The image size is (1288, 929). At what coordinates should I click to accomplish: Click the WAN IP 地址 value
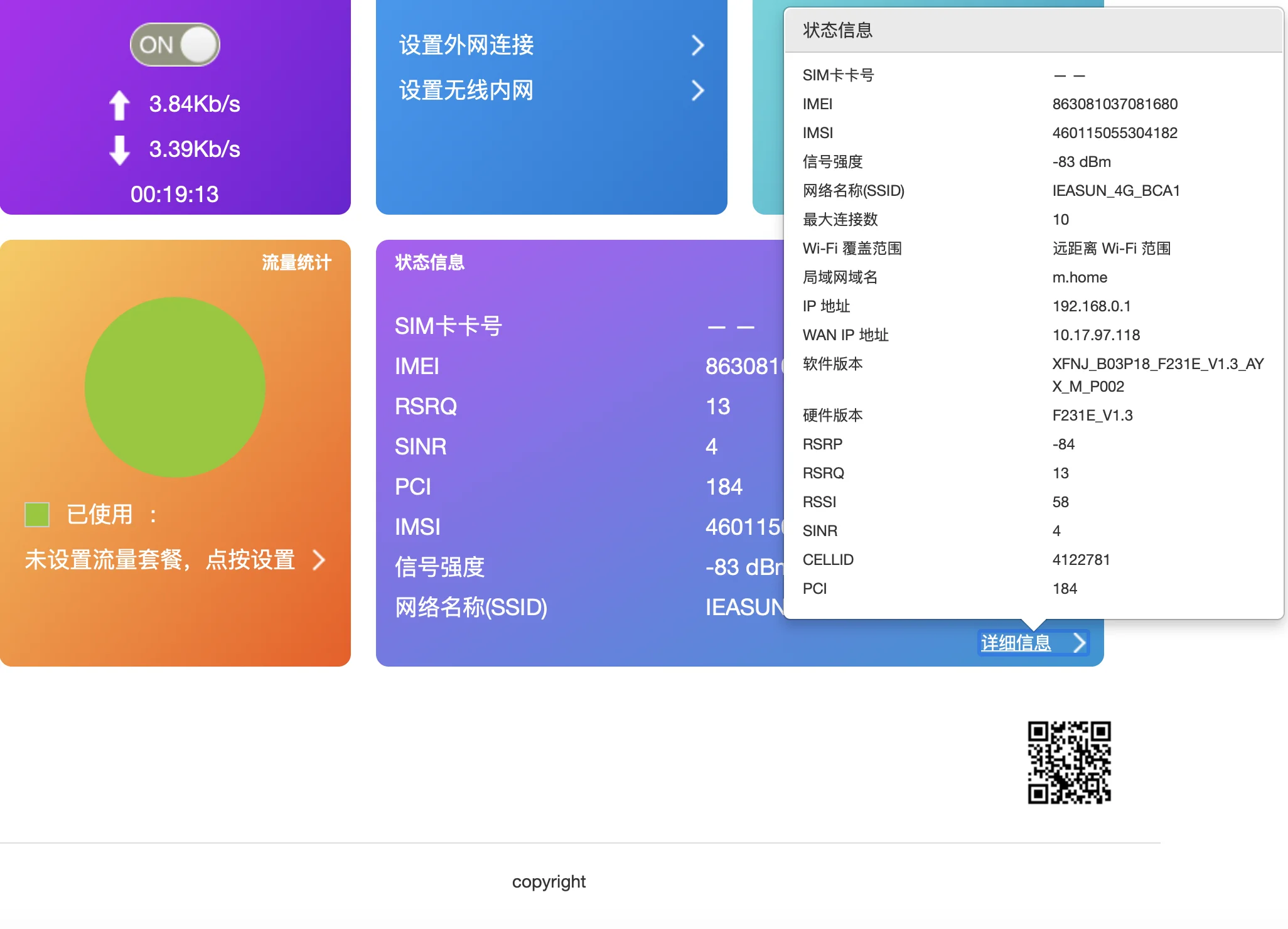(x=1096, y=335)
